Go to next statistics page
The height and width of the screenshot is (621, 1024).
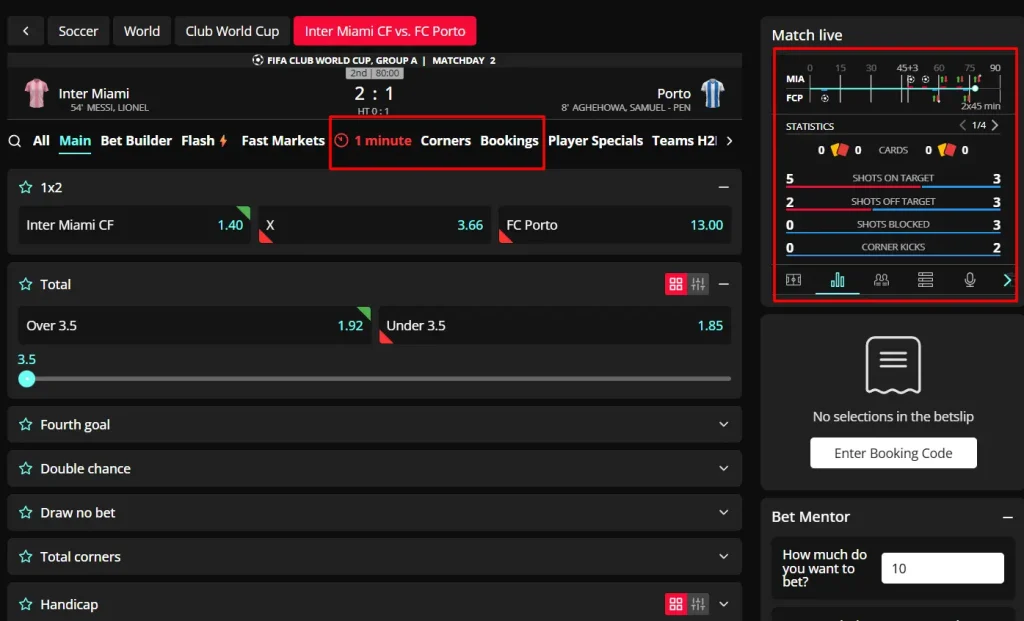point(995,125)
